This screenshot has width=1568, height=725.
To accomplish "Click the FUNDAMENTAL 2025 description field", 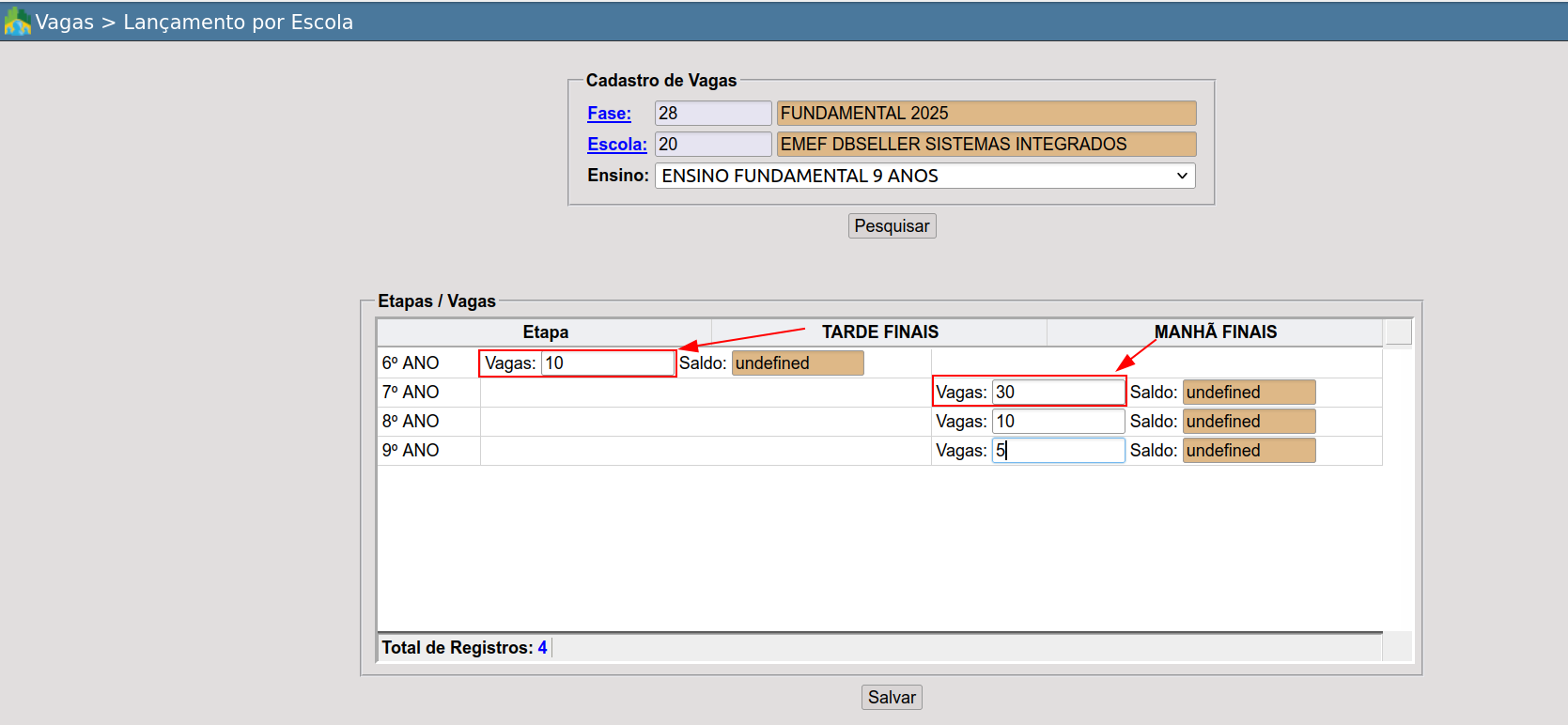I will (986, 114).
